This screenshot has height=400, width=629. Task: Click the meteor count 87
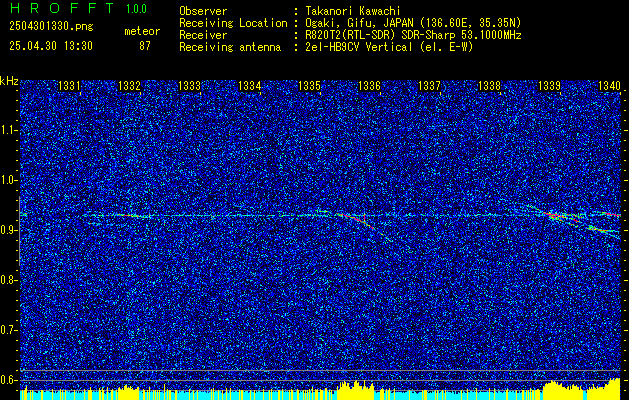pos(145,46)
